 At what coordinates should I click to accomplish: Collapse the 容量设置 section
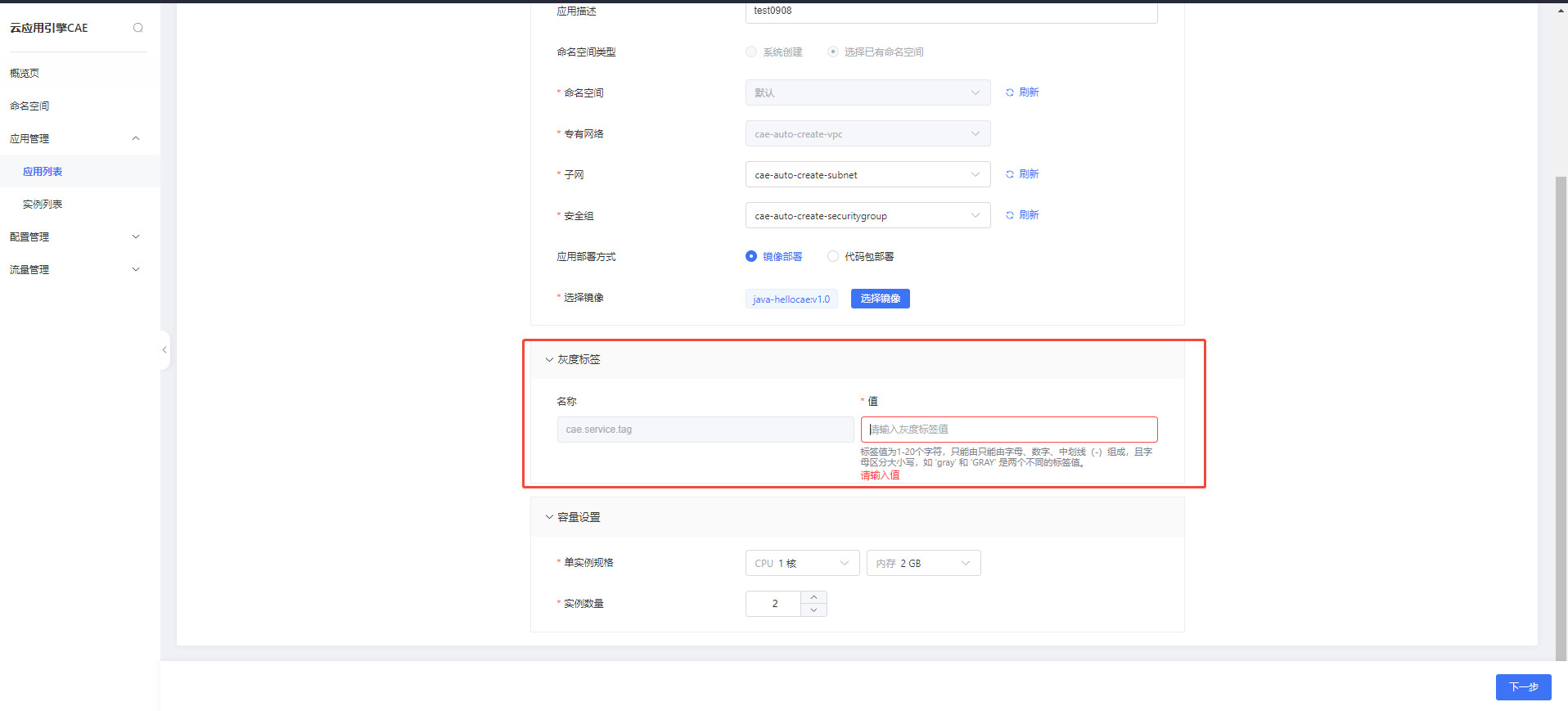[x=549, y=517]
